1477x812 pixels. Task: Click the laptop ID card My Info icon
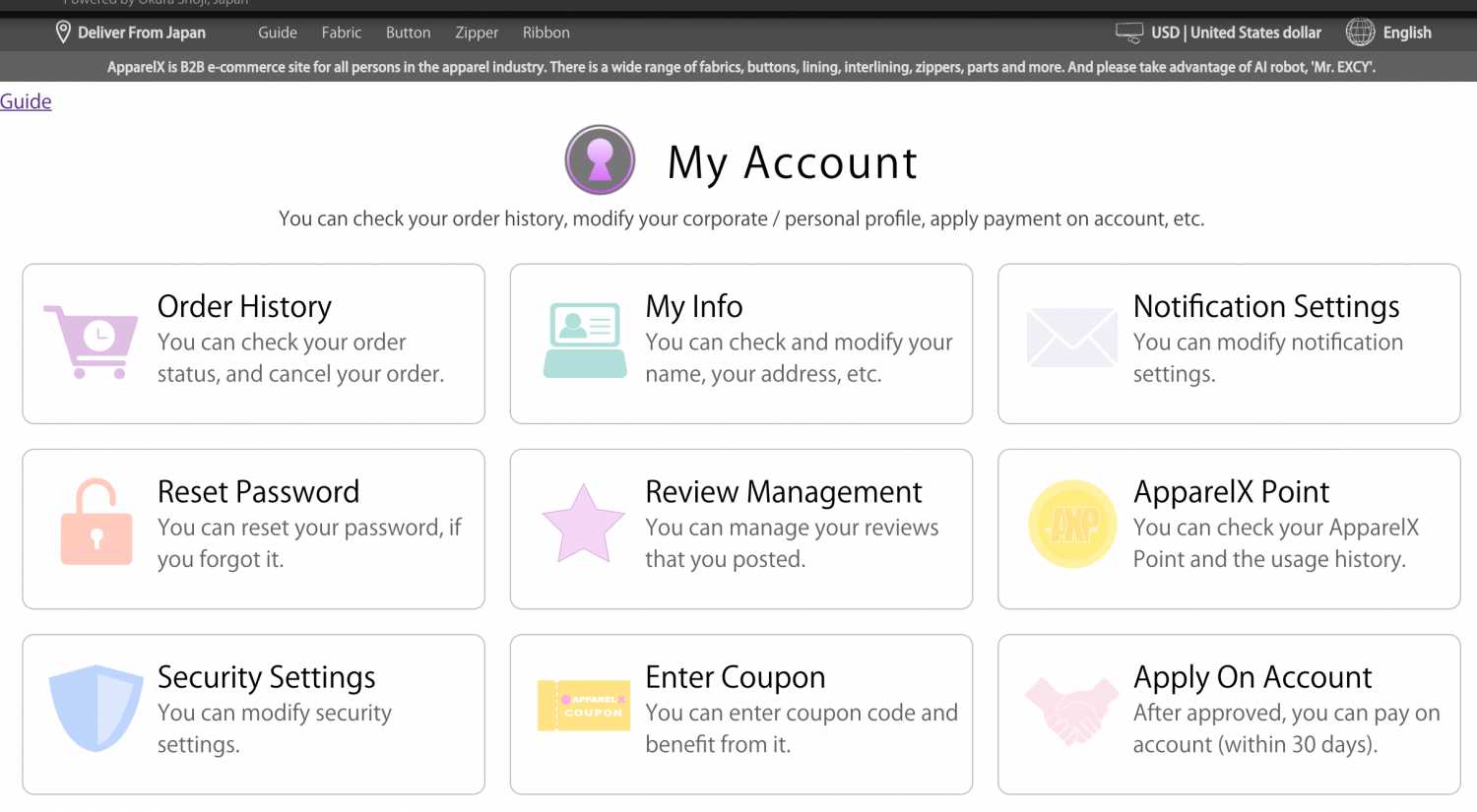pos(585,341)
